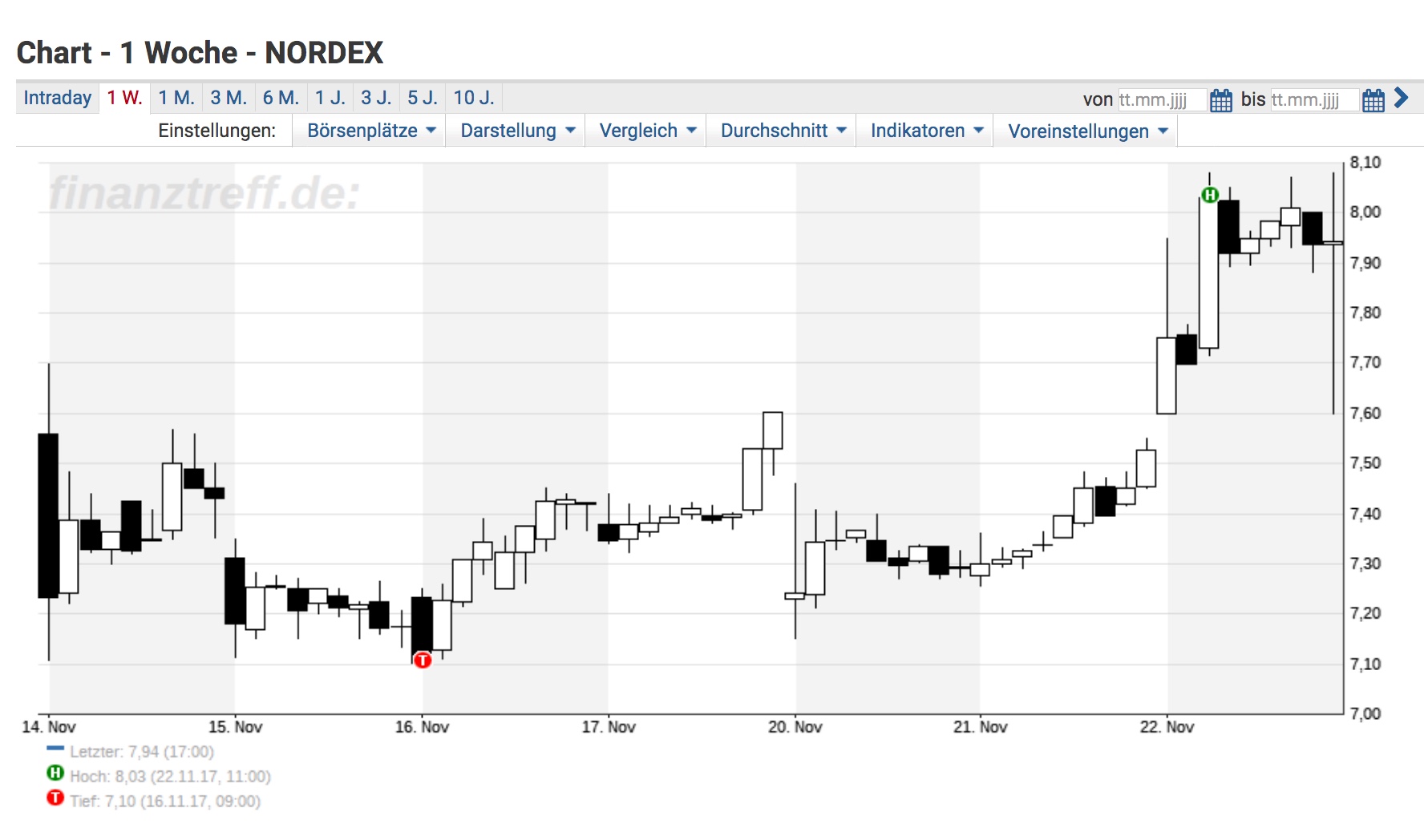Click the red T low marker on chart
This screenshot has width=1424, height=840.
tap(423, 660)
